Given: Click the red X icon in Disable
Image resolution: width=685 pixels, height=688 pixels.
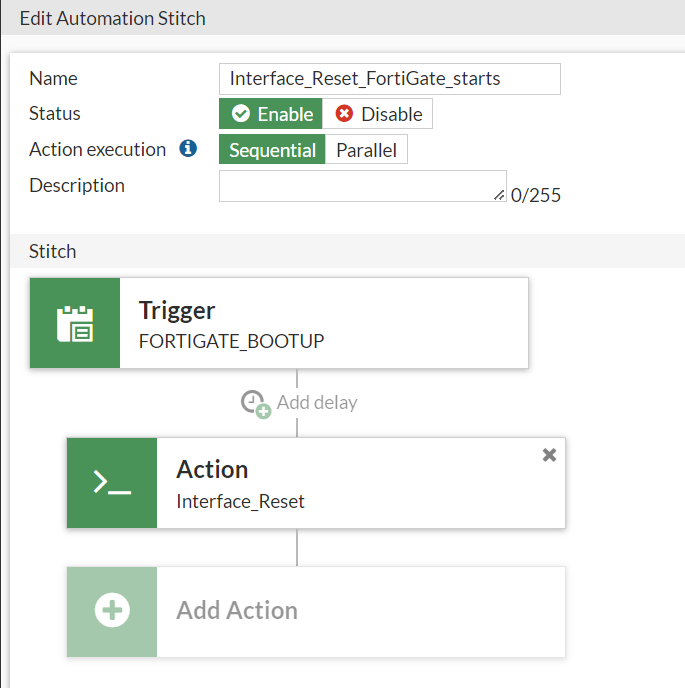Looking at the screenshot, I should click(x=345, y=114).
